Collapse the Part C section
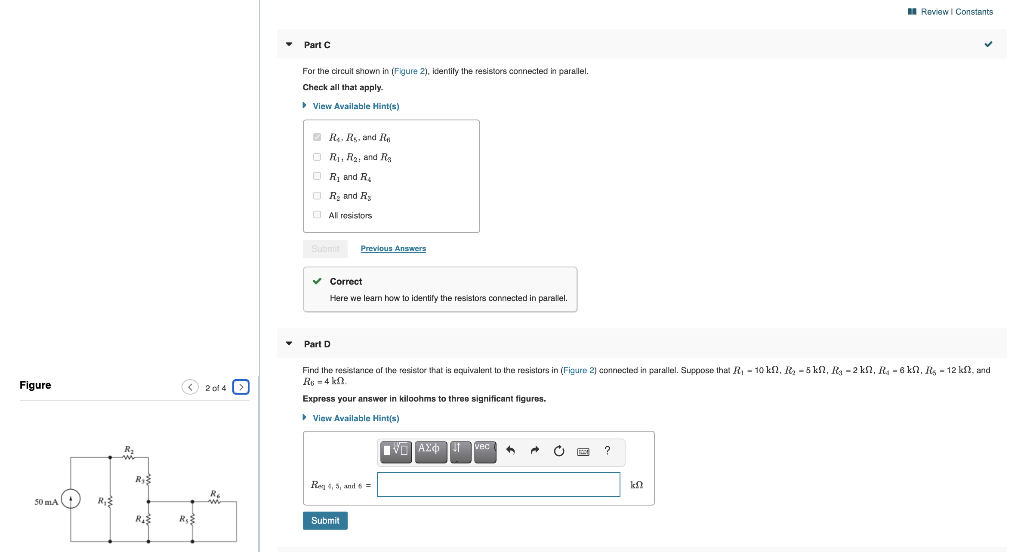1024x552 pixels. (289, 44)
